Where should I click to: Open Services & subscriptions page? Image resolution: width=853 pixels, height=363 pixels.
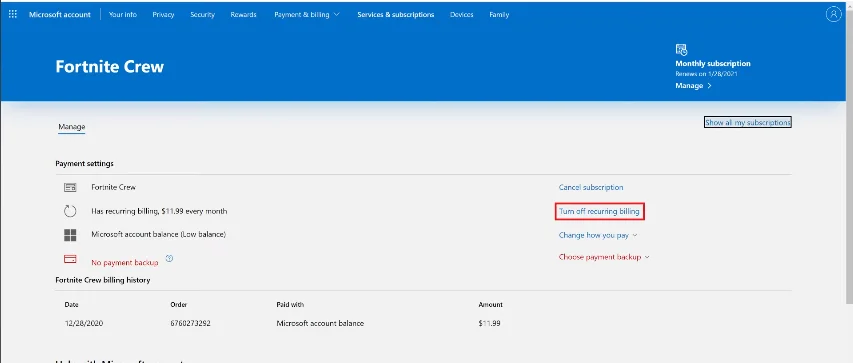395,15
